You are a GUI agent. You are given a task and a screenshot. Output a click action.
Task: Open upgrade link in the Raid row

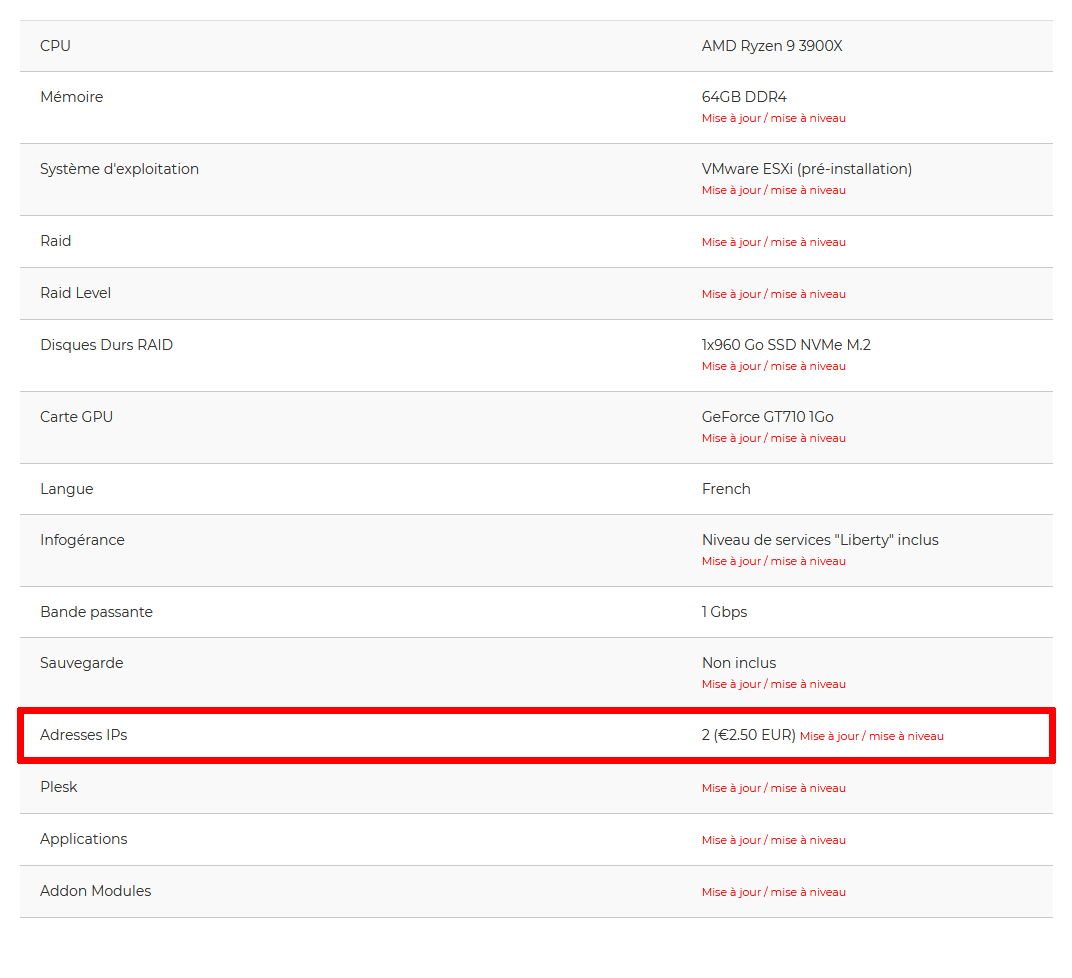click(773, 242)
